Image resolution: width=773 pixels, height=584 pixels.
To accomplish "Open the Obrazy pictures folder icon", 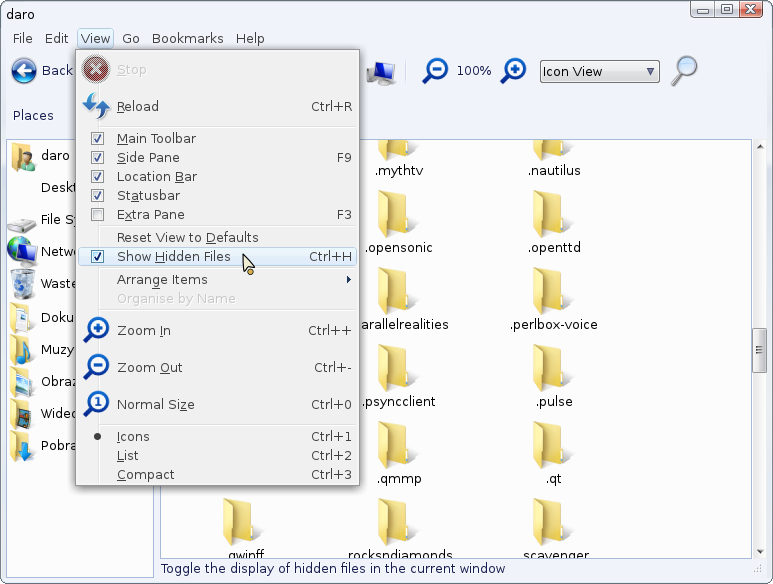I will [x=21, y=381].
